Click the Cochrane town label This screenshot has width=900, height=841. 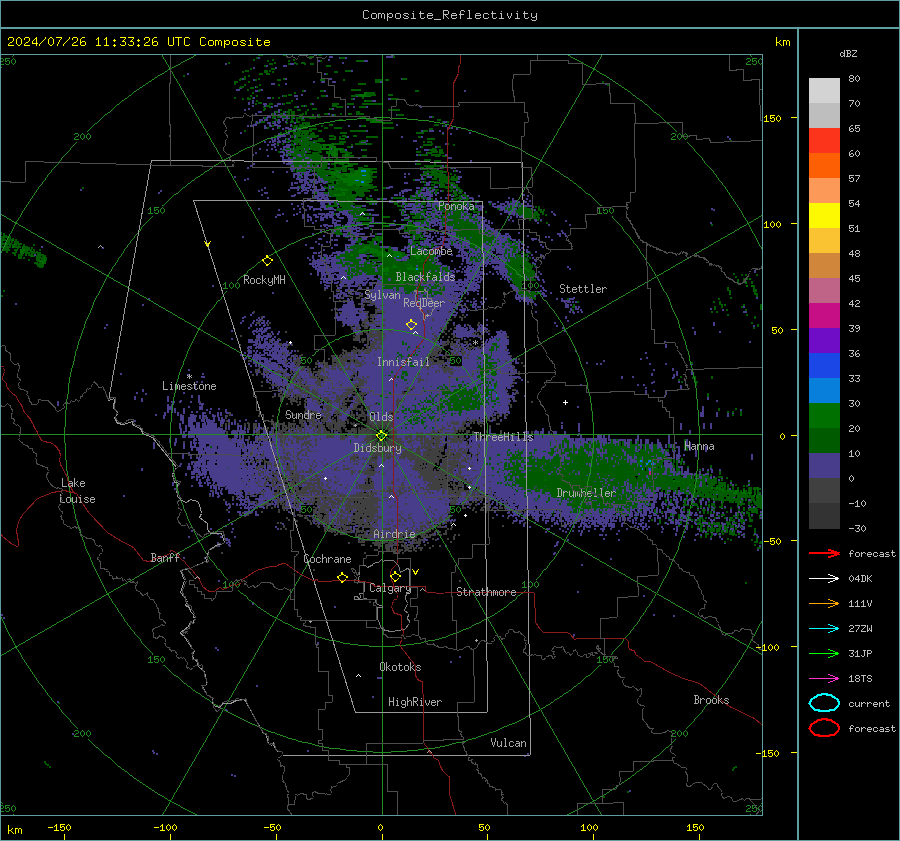point(327,559)
